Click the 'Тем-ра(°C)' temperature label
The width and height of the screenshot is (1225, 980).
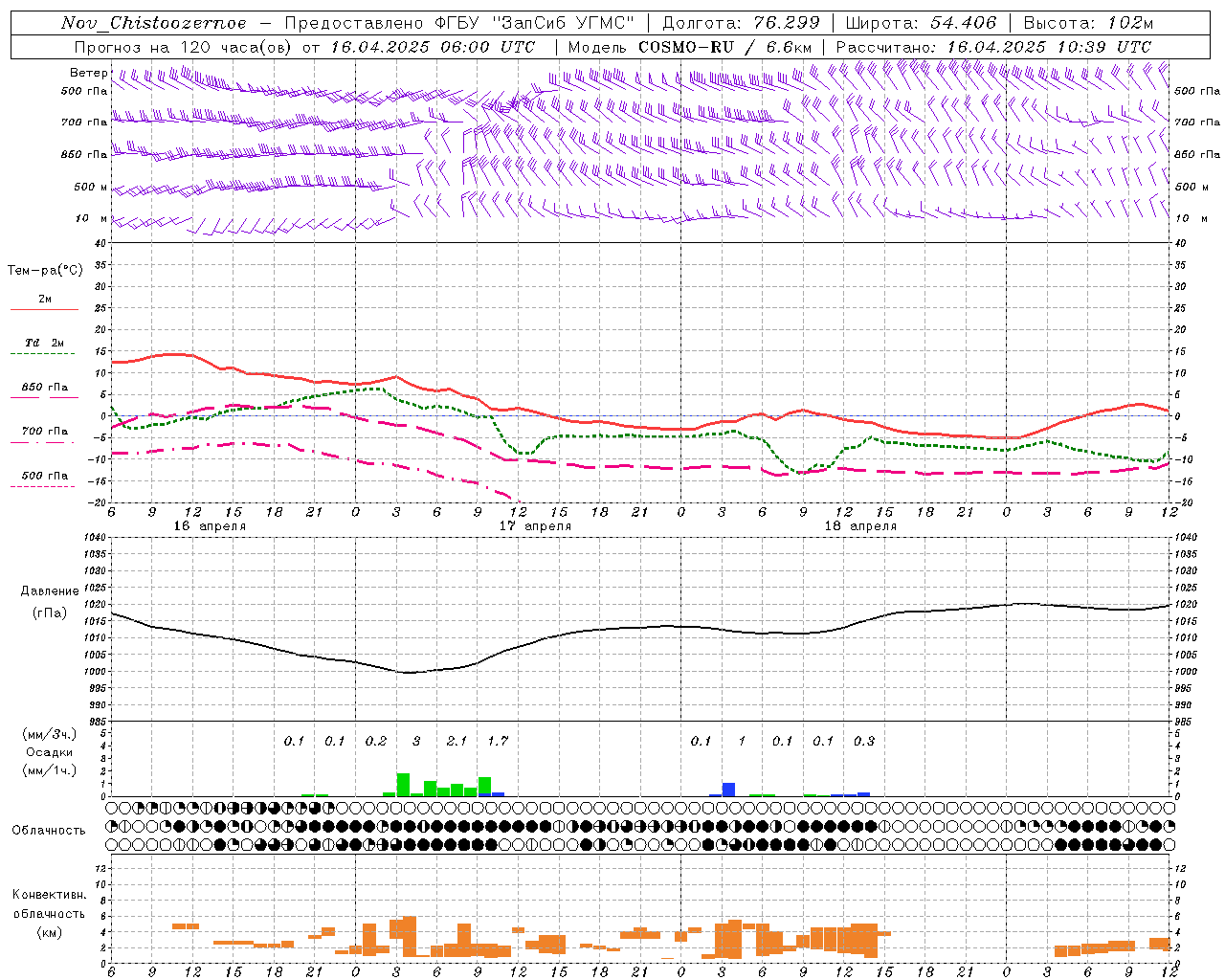click(45, 271)
